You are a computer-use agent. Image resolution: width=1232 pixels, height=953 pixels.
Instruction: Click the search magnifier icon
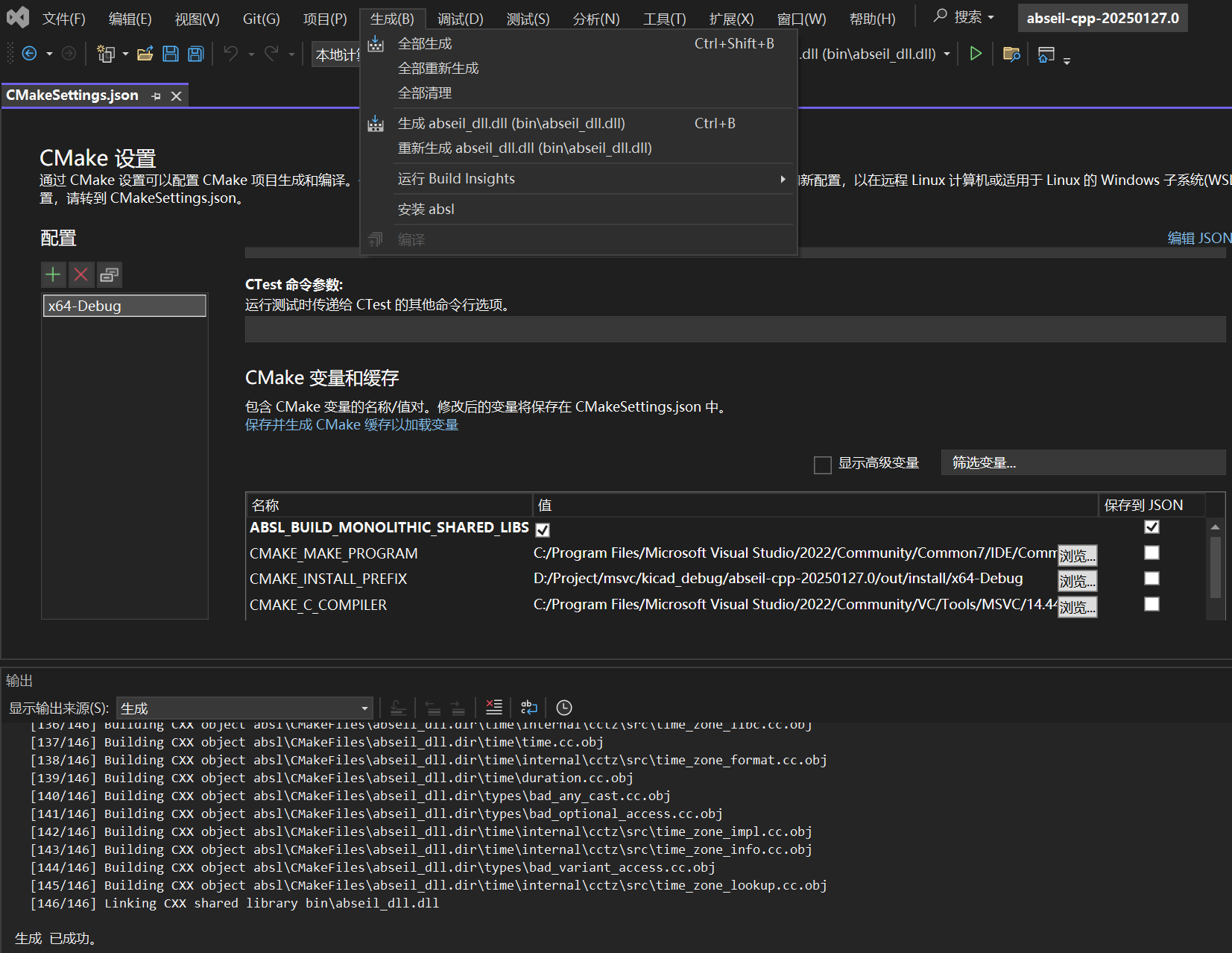point(940,16)
